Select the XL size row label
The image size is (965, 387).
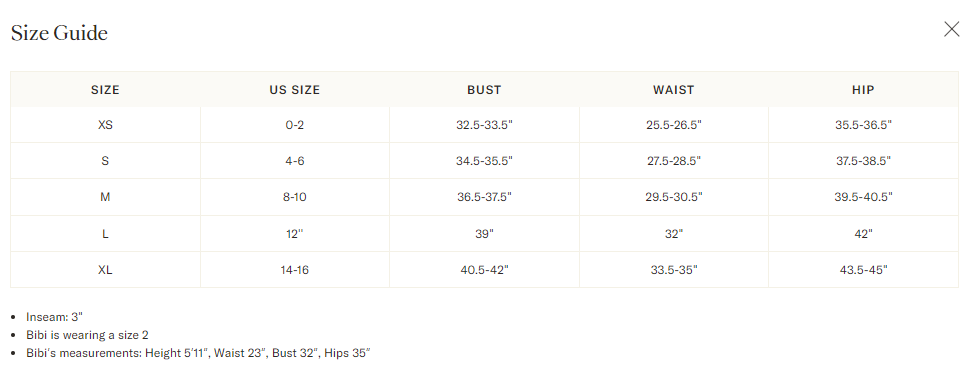tap(105, 270)
